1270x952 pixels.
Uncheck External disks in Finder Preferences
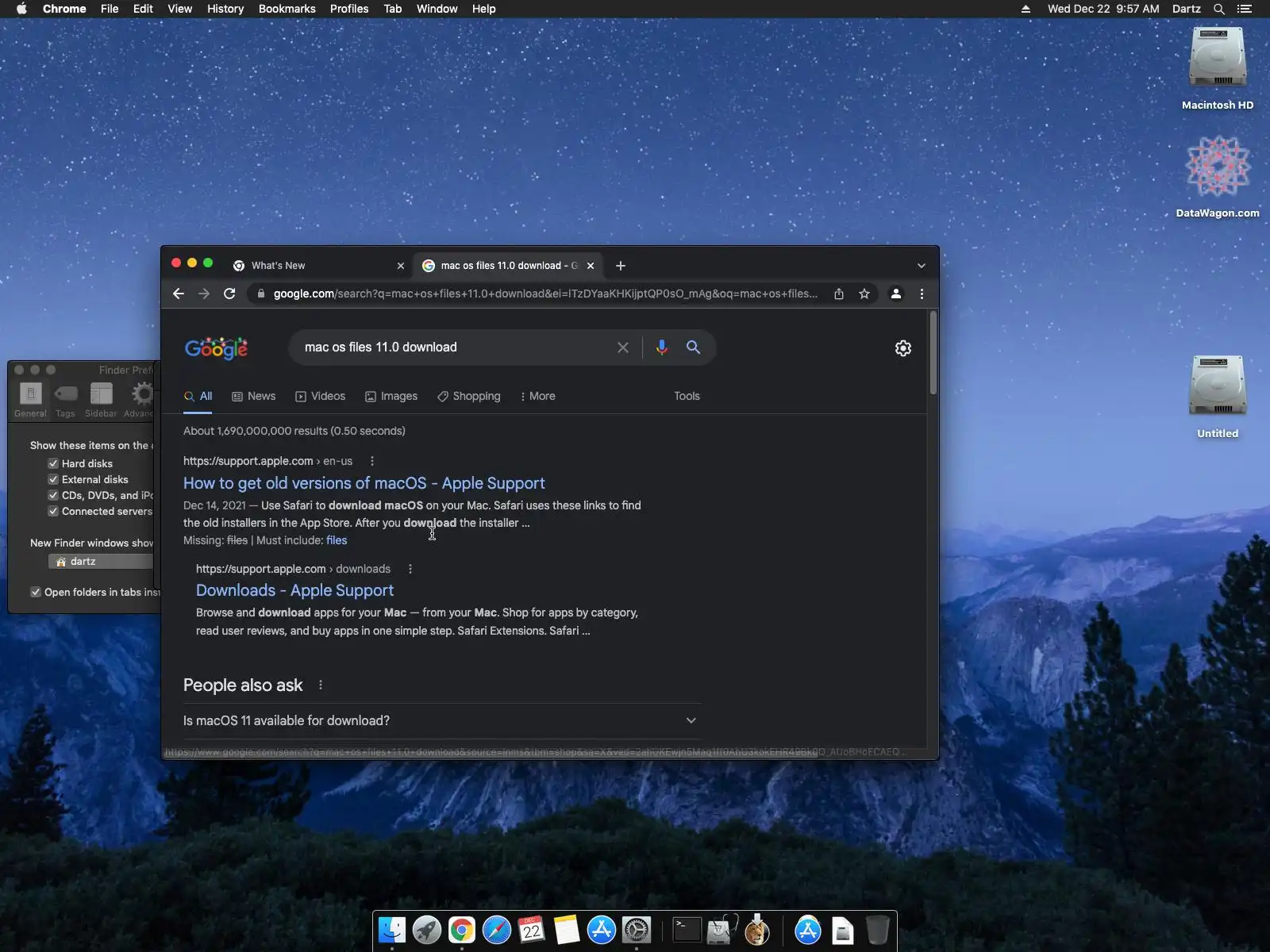(53, 479)
